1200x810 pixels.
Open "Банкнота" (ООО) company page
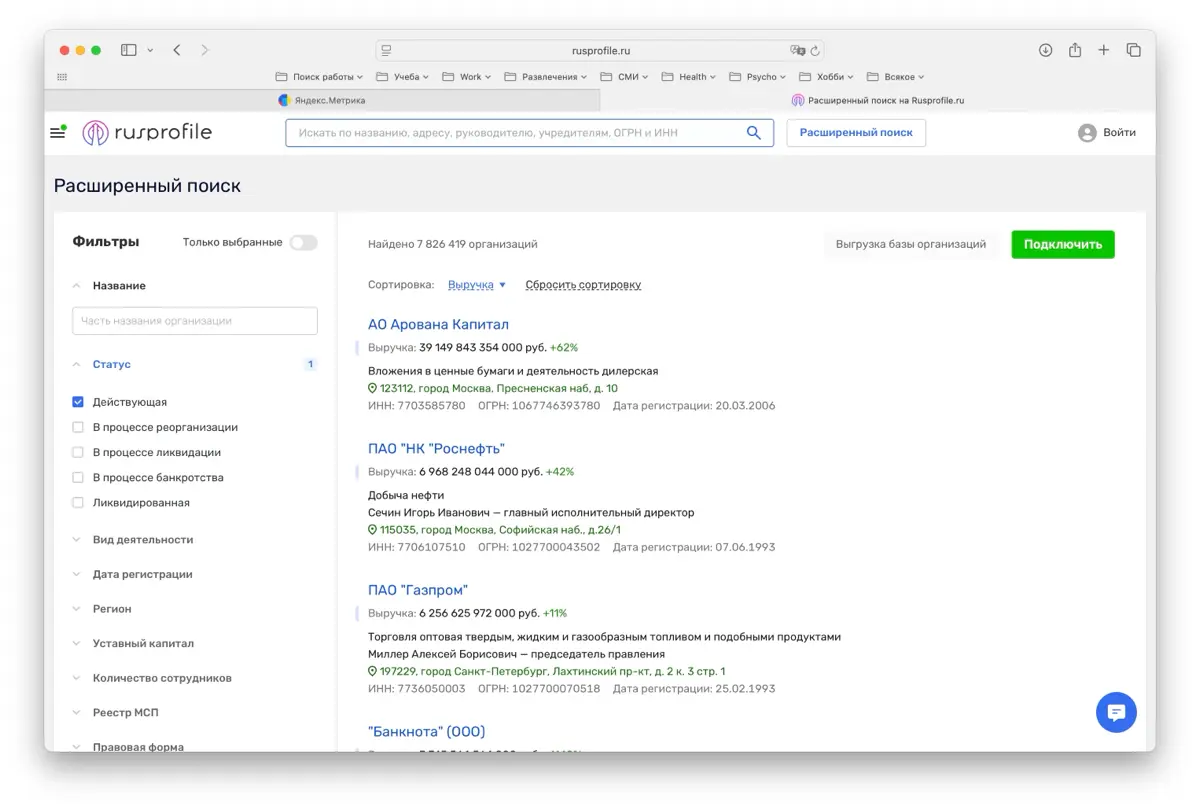[x=426, y=732]
